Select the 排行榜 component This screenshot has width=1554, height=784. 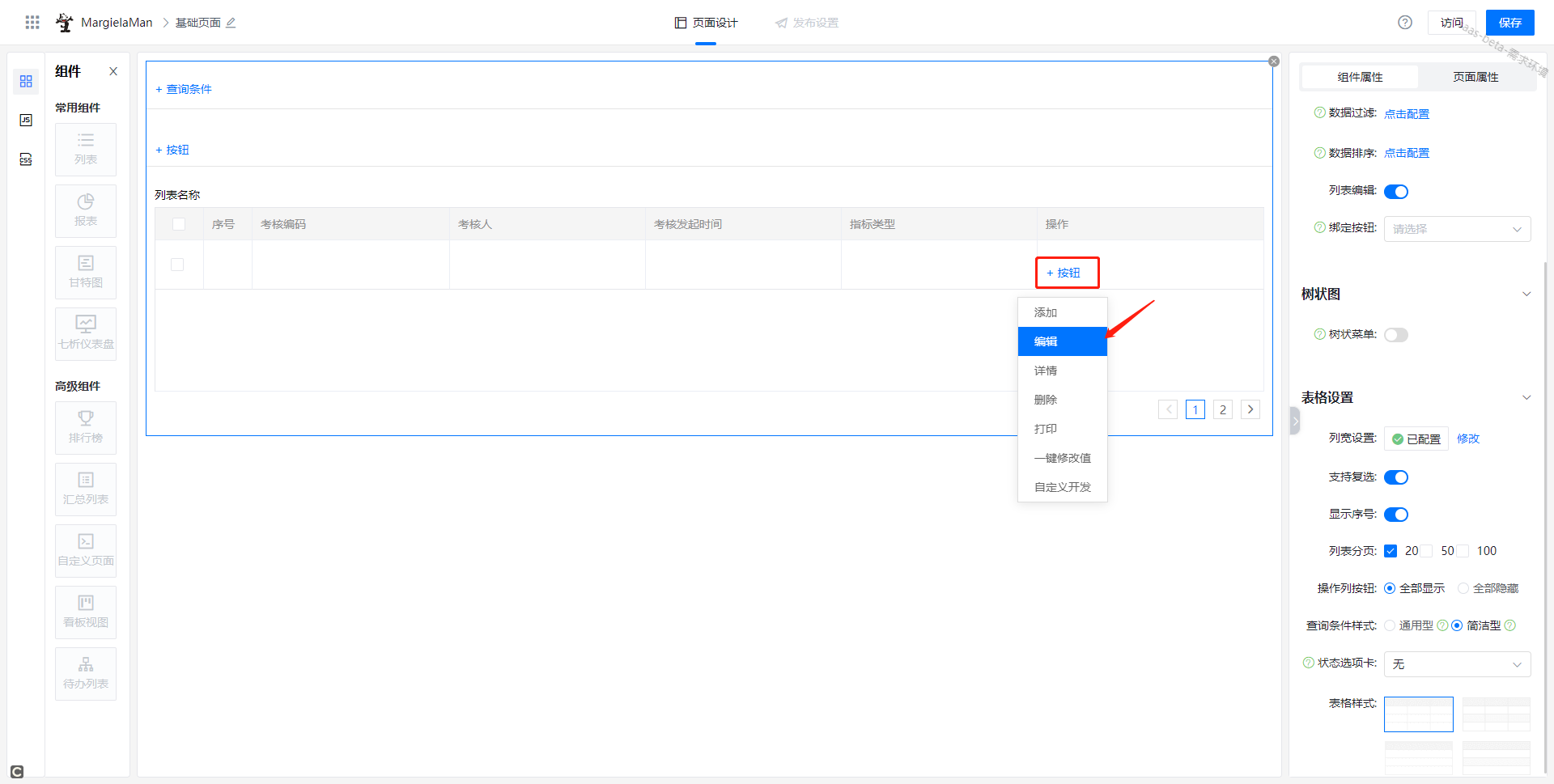(86, 428)
